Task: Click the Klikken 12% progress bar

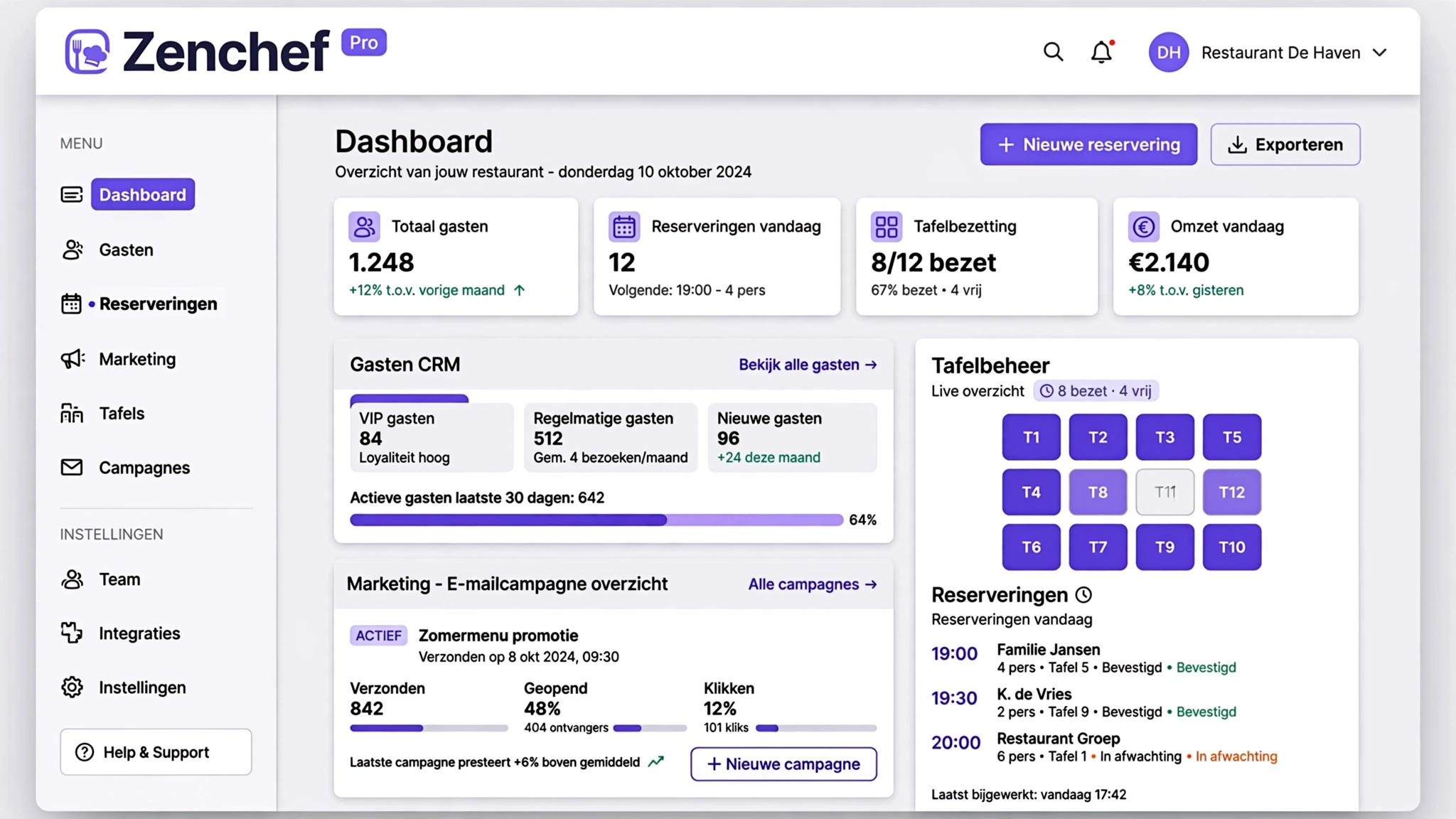Action: tap(816, 728)
